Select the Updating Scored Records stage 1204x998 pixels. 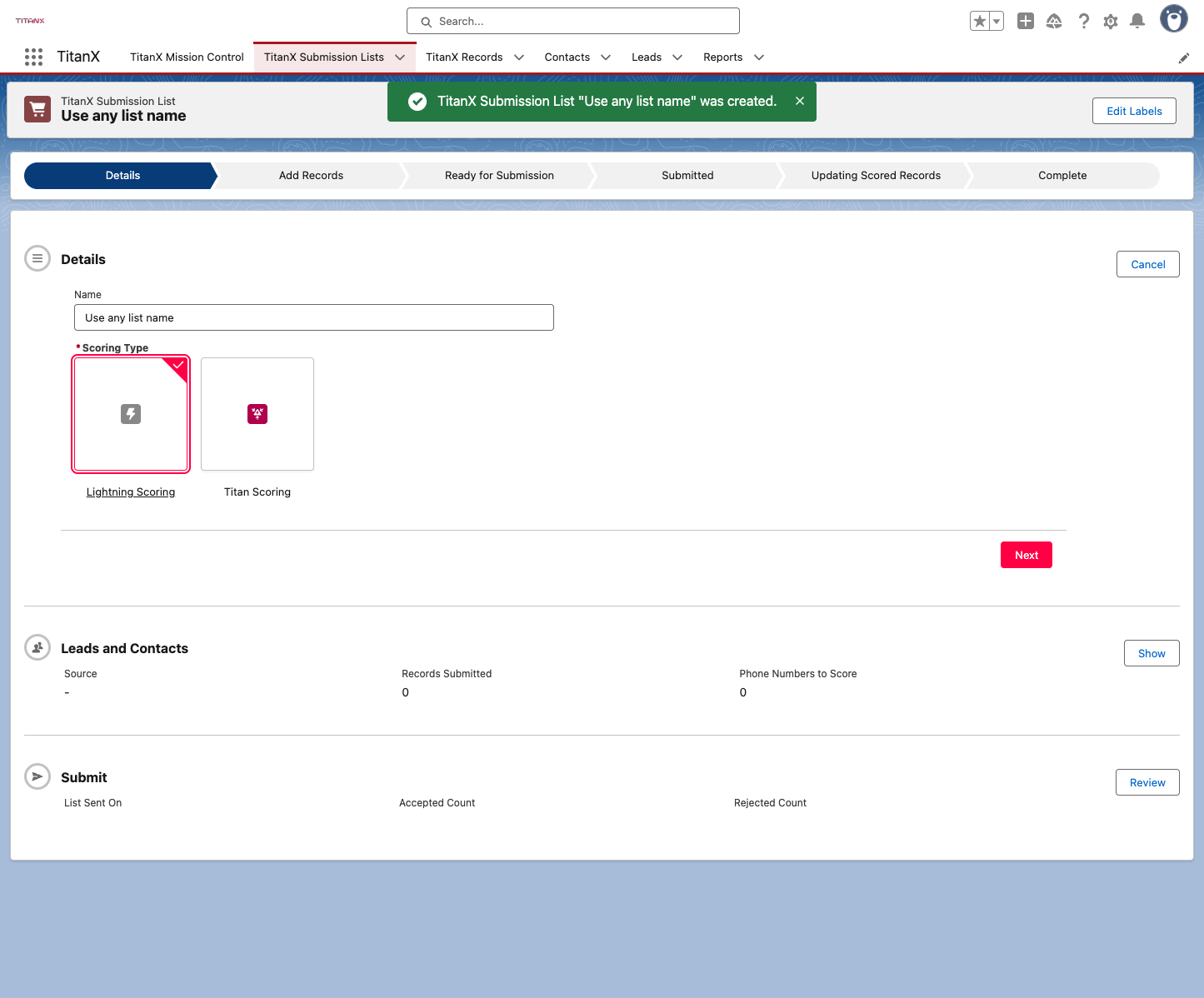click(876, 176)
